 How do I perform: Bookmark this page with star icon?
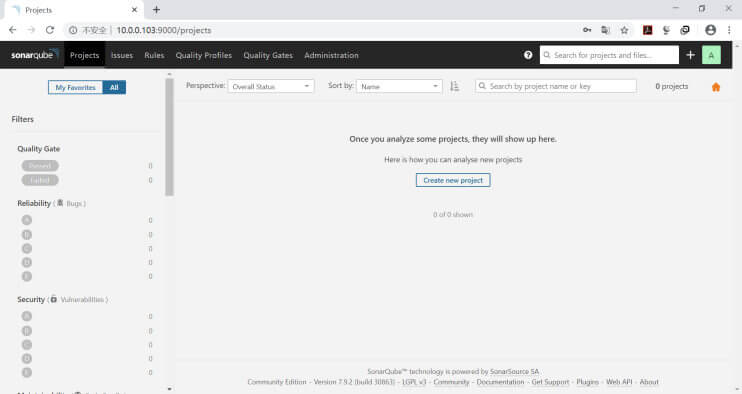pyautogui.click(x=624, y=30)
